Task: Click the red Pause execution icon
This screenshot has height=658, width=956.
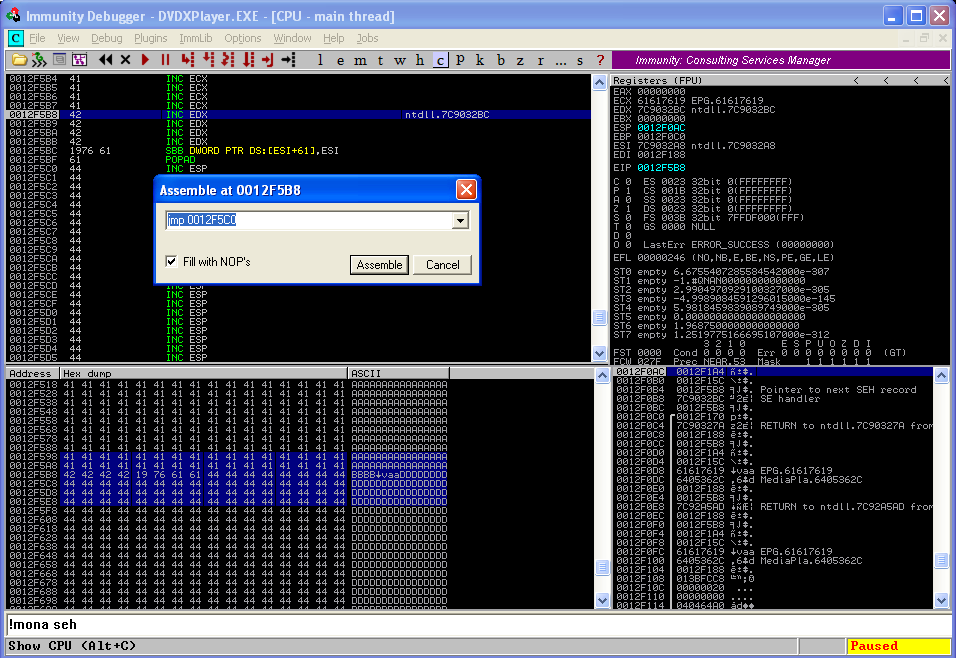Action: [165, 60]
